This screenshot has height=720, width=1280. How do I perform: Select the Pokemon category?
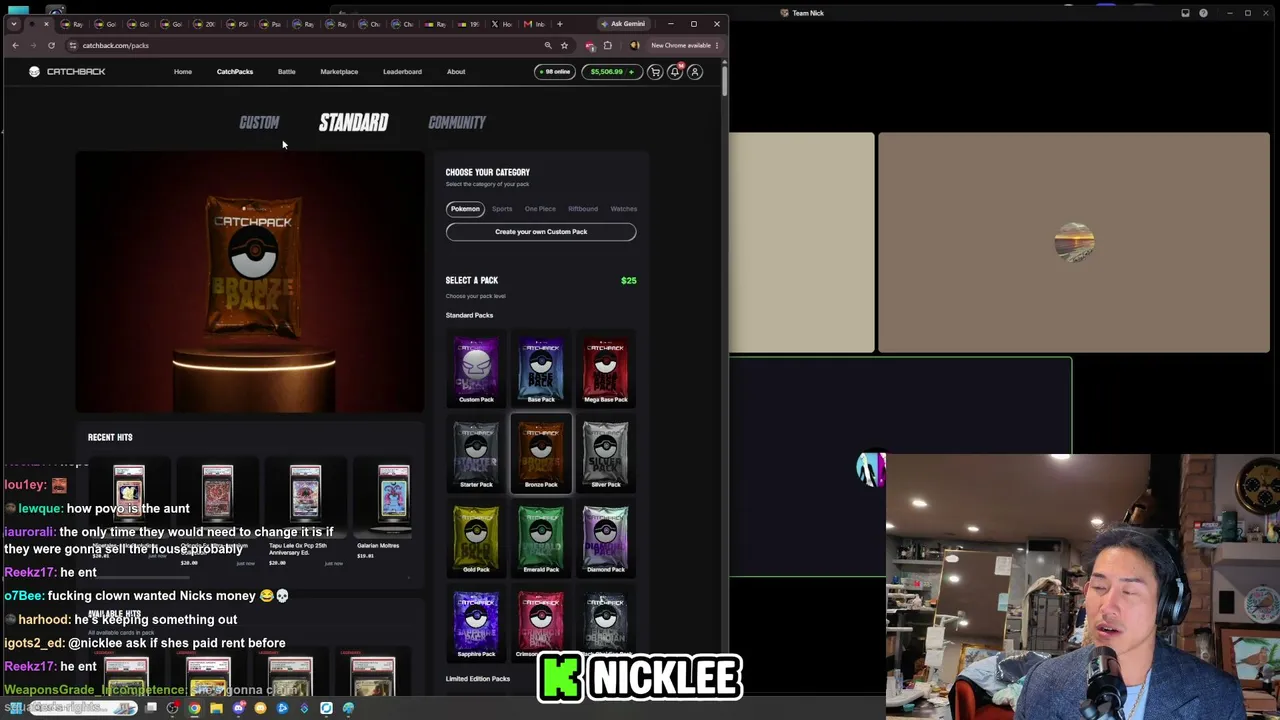pos(465,209)
